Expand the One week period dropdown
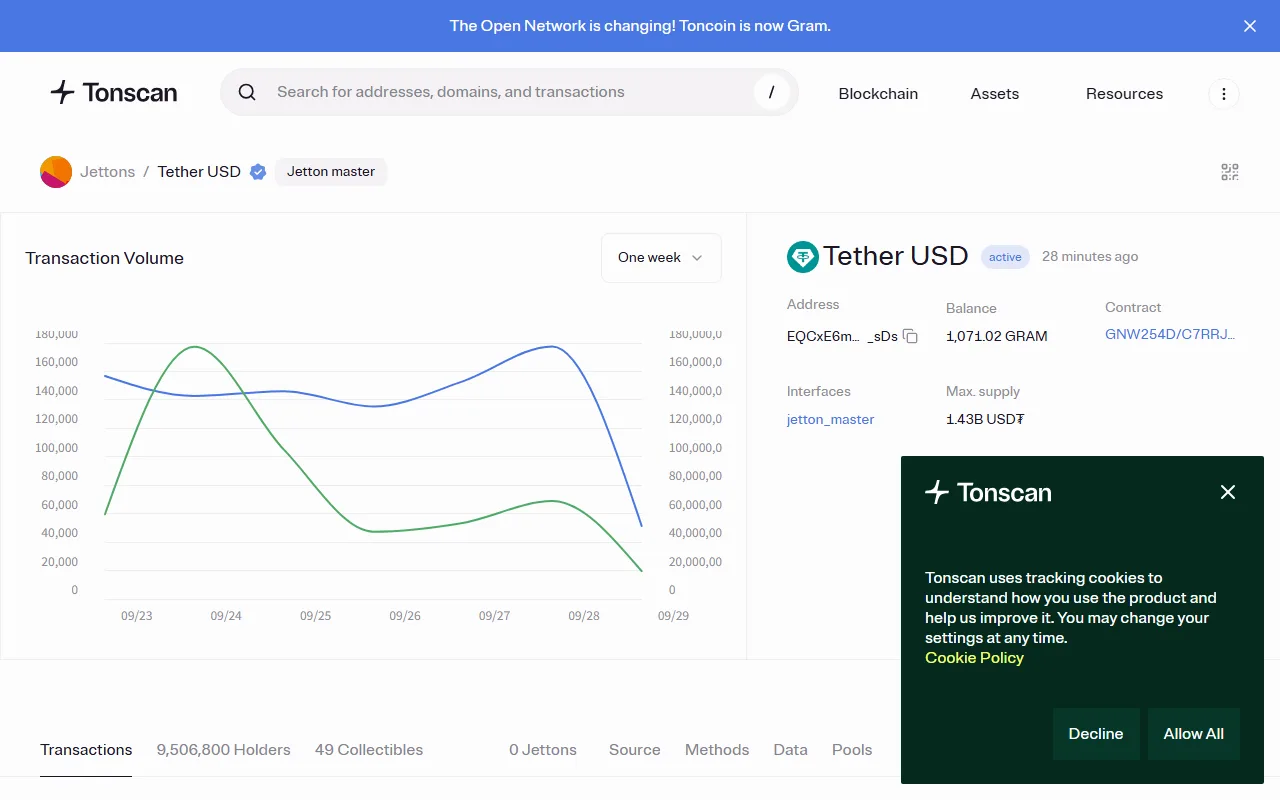The image size is (1280, 800). 661,258
